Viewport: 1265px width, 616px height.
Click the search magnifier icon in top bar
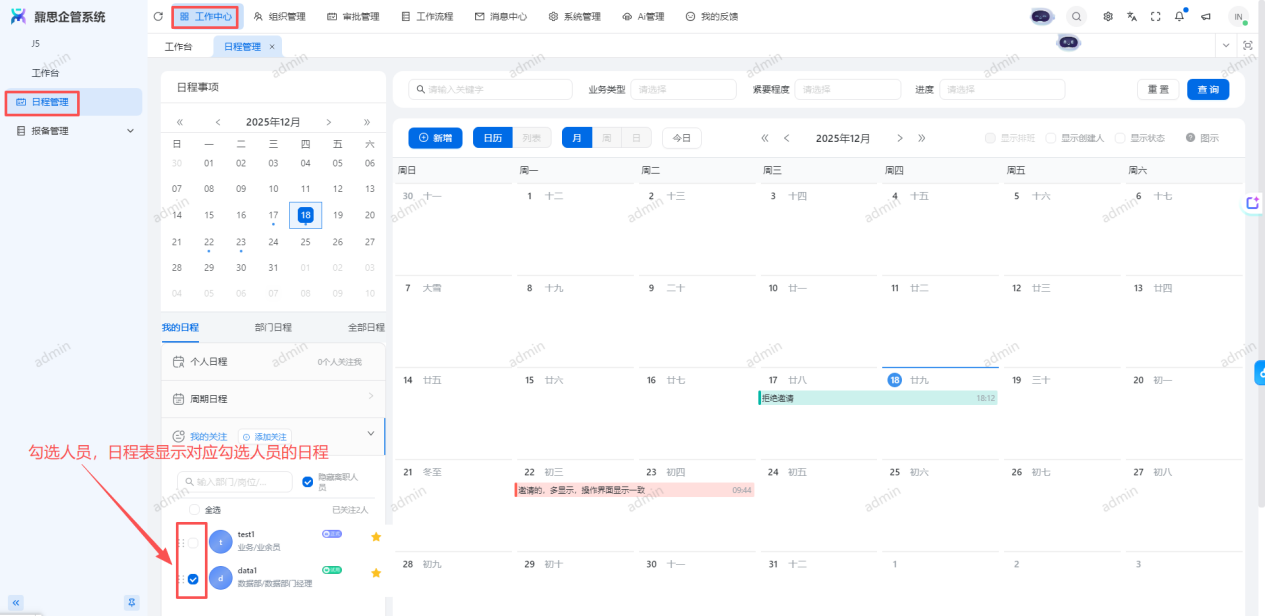point(1076,16)
